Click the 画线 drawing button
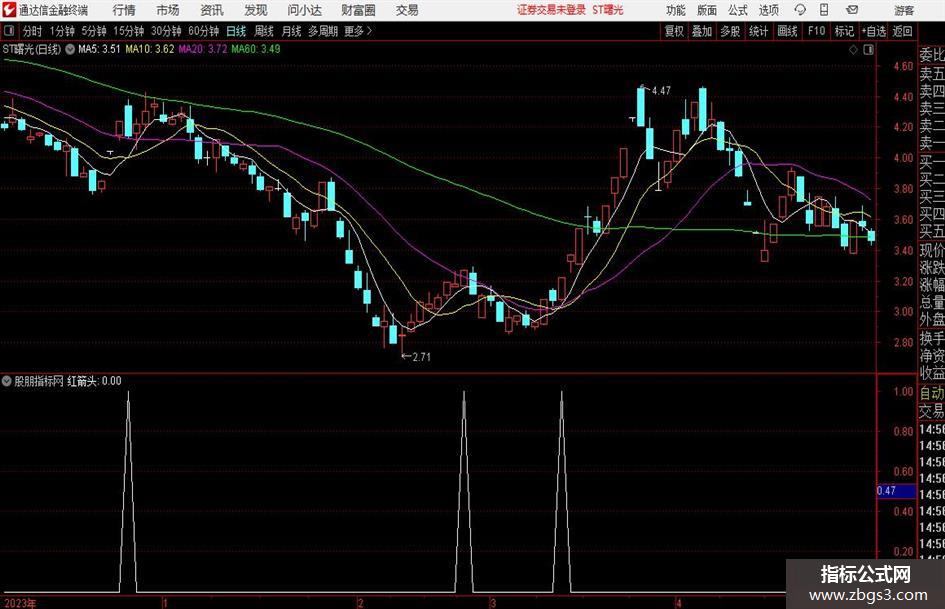The height and width of the screenshot is (609, 945). point(787,31)
